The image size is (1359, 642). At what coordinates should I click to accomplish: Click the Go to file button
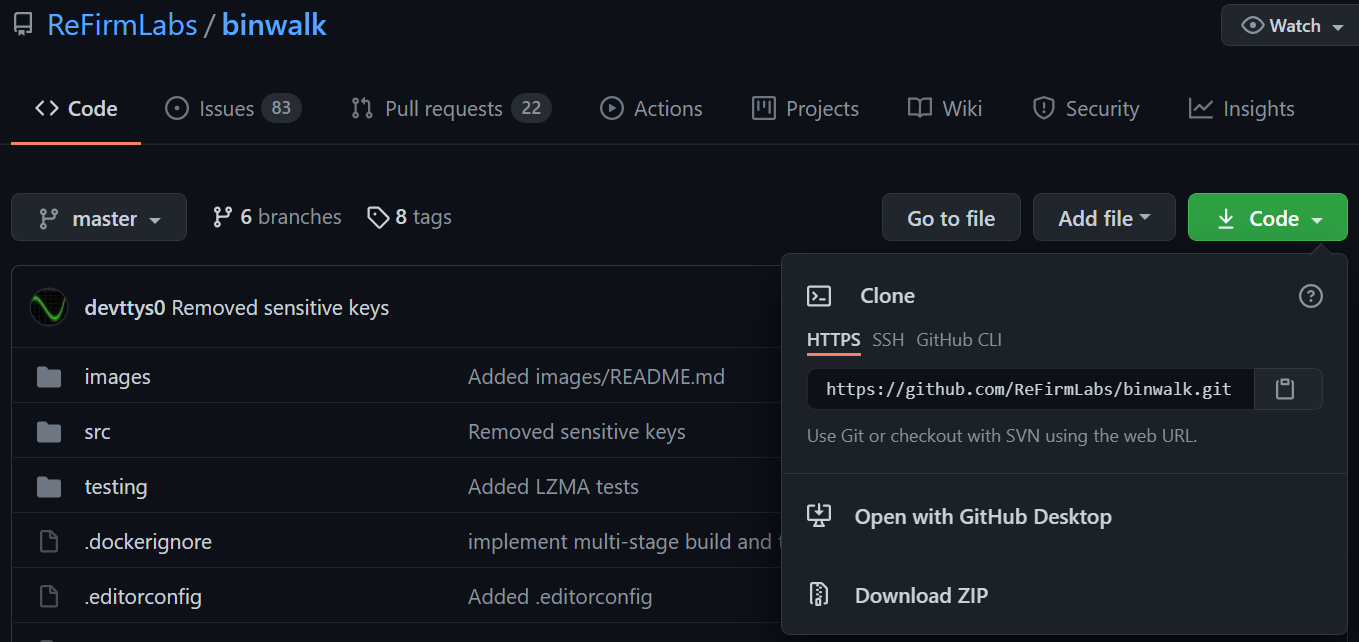pyautogui.click(x=951, y=217)
